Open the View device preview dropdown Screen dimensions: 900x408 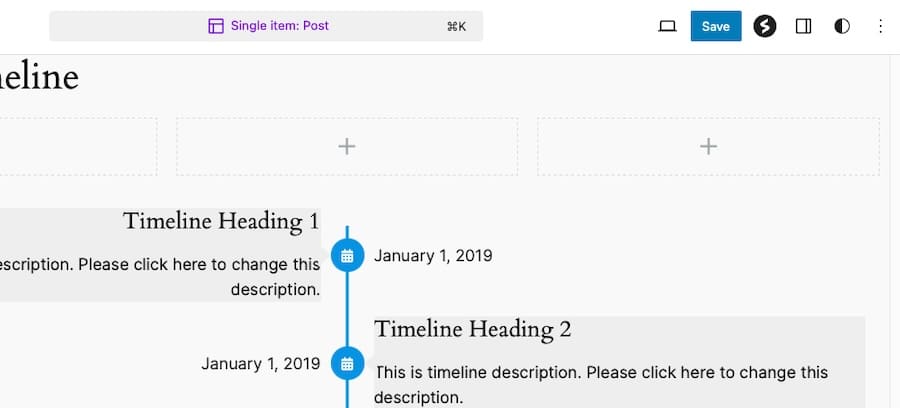(x=668, y=26)
